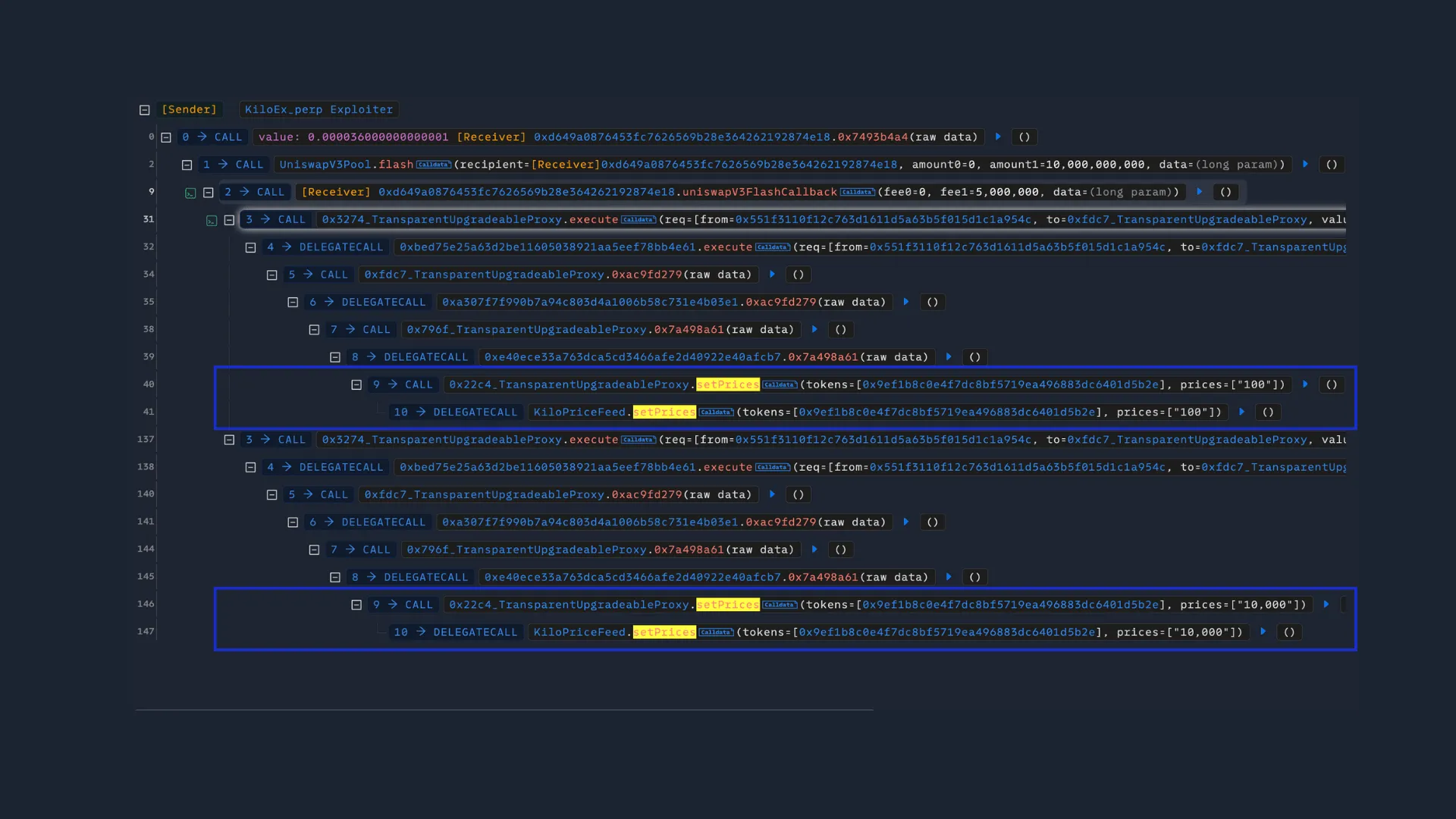This screenshot has height=819, width=1456.
Task: Click the () return value on line 34
Action: pyautogui.click(x=798, y=275)
